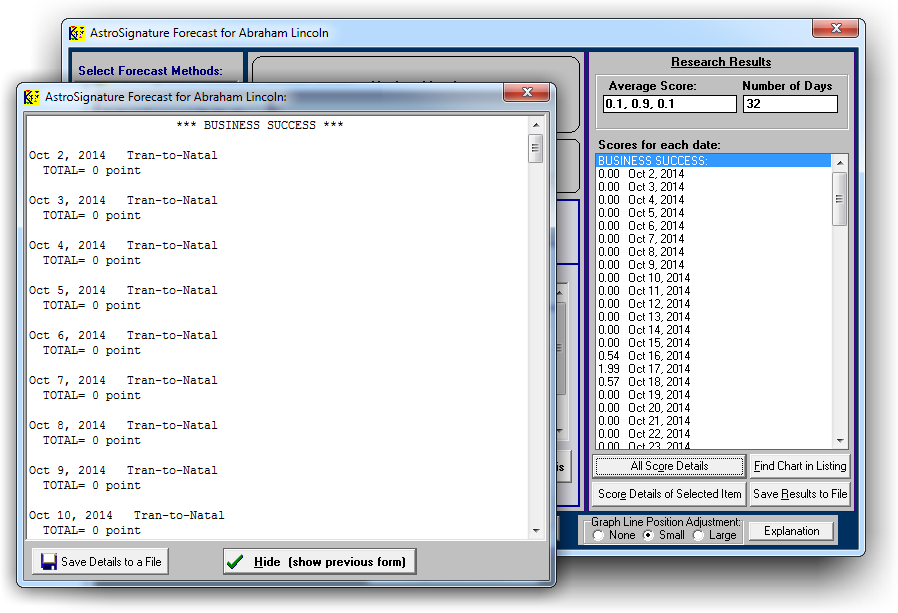898x613 pixels.
Task: Save Details to a File
Action: tap(101, 561)
